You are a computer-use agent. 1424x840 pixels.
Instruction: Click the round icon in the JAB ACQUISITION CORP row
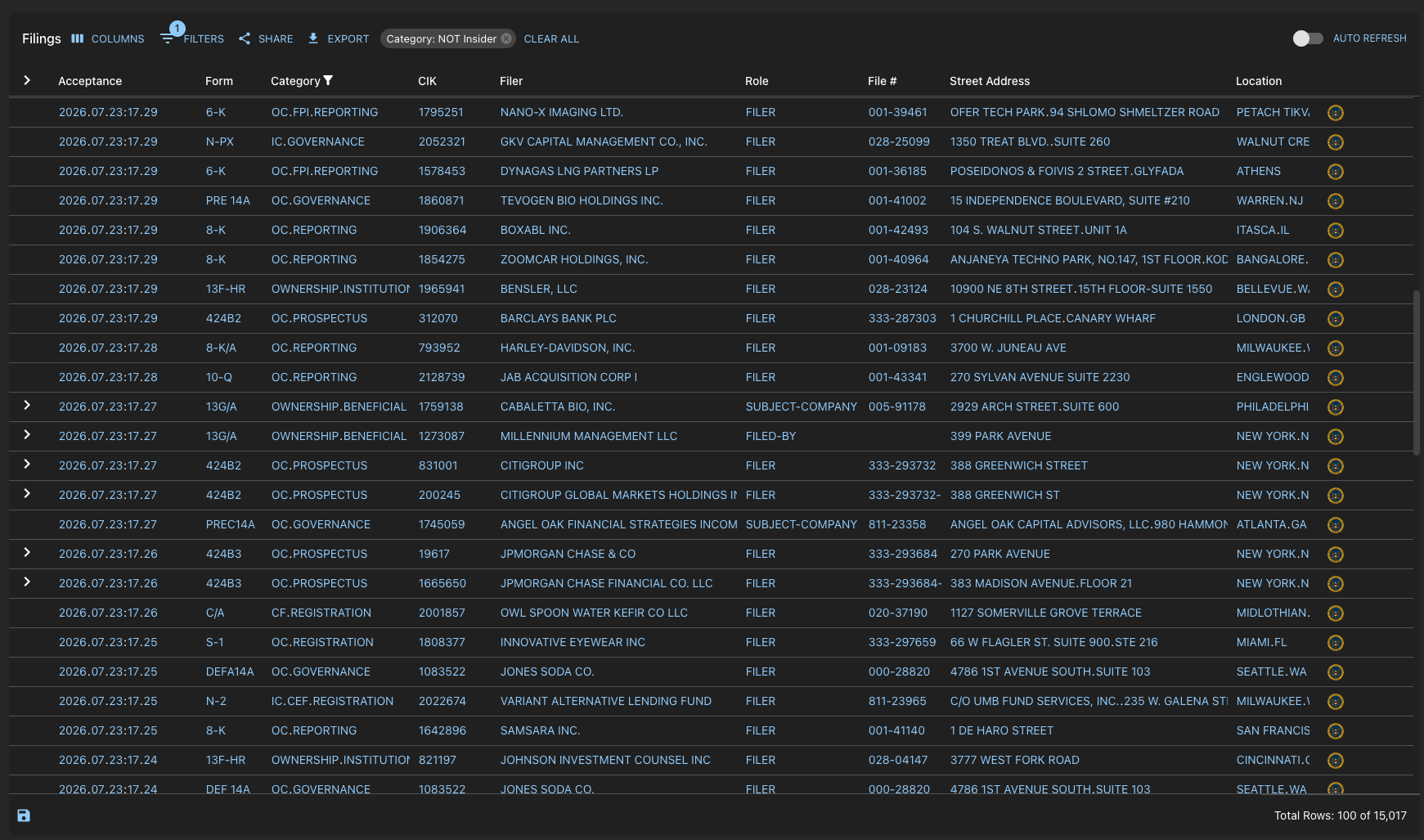click(1336, 378)
